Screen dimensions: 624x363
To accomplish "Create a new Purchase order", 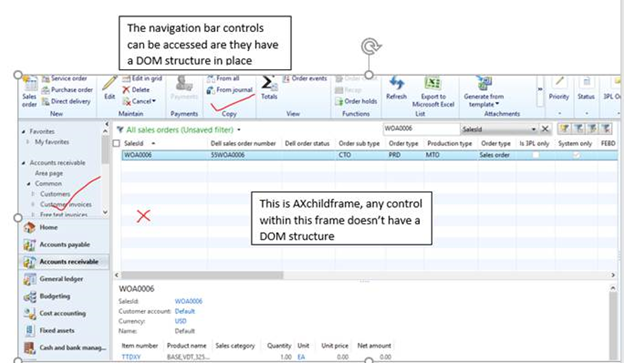I will coord(67,90).
